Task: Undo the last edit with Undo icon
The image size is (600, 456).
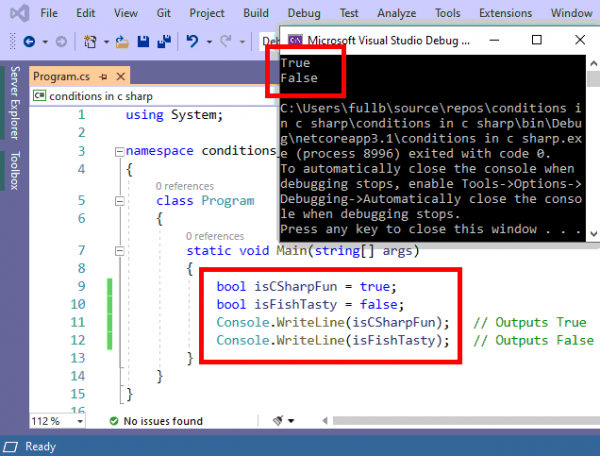Action: point(193,42)
